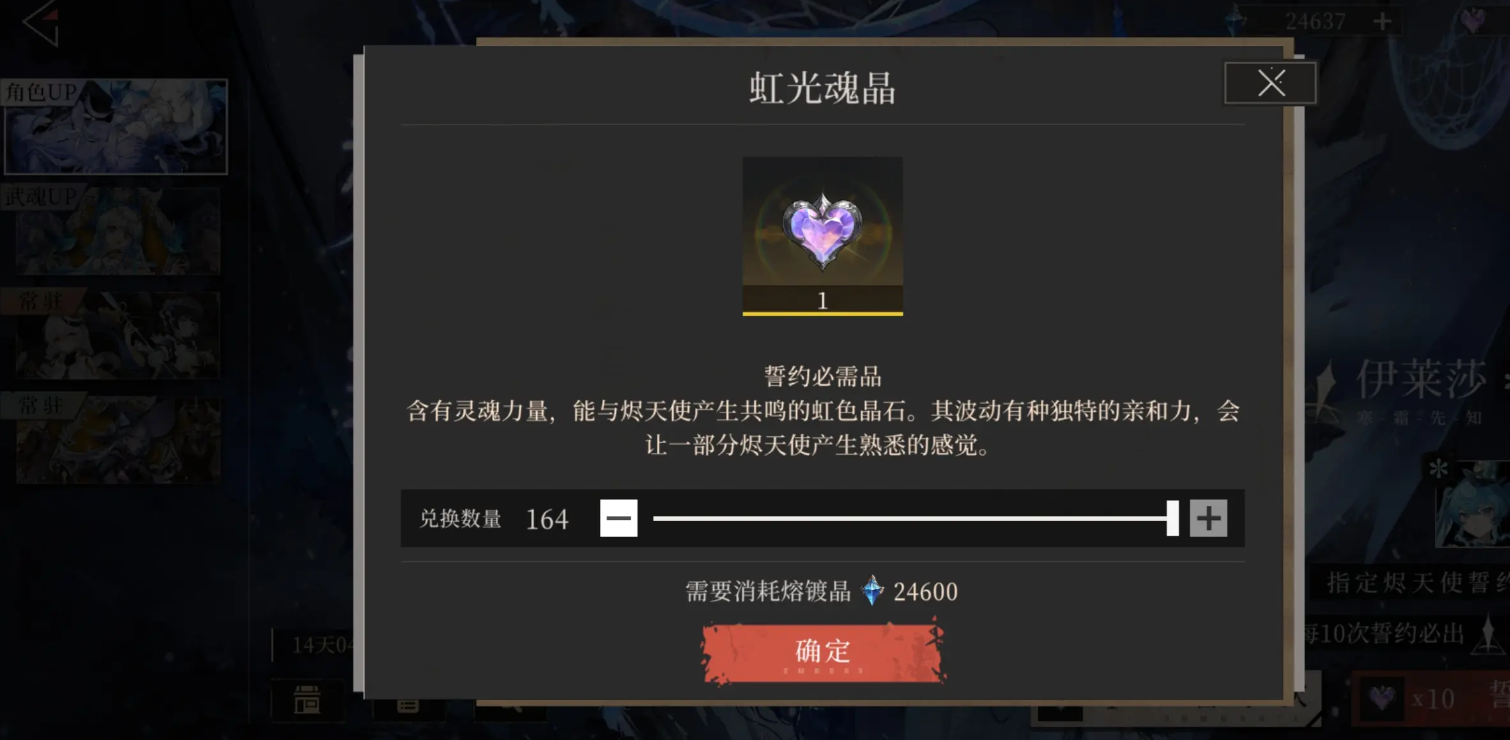Screen dimensions: 1510x740
Task: Click the heart crystal x10 summon button
Action: pos(1430,698)
